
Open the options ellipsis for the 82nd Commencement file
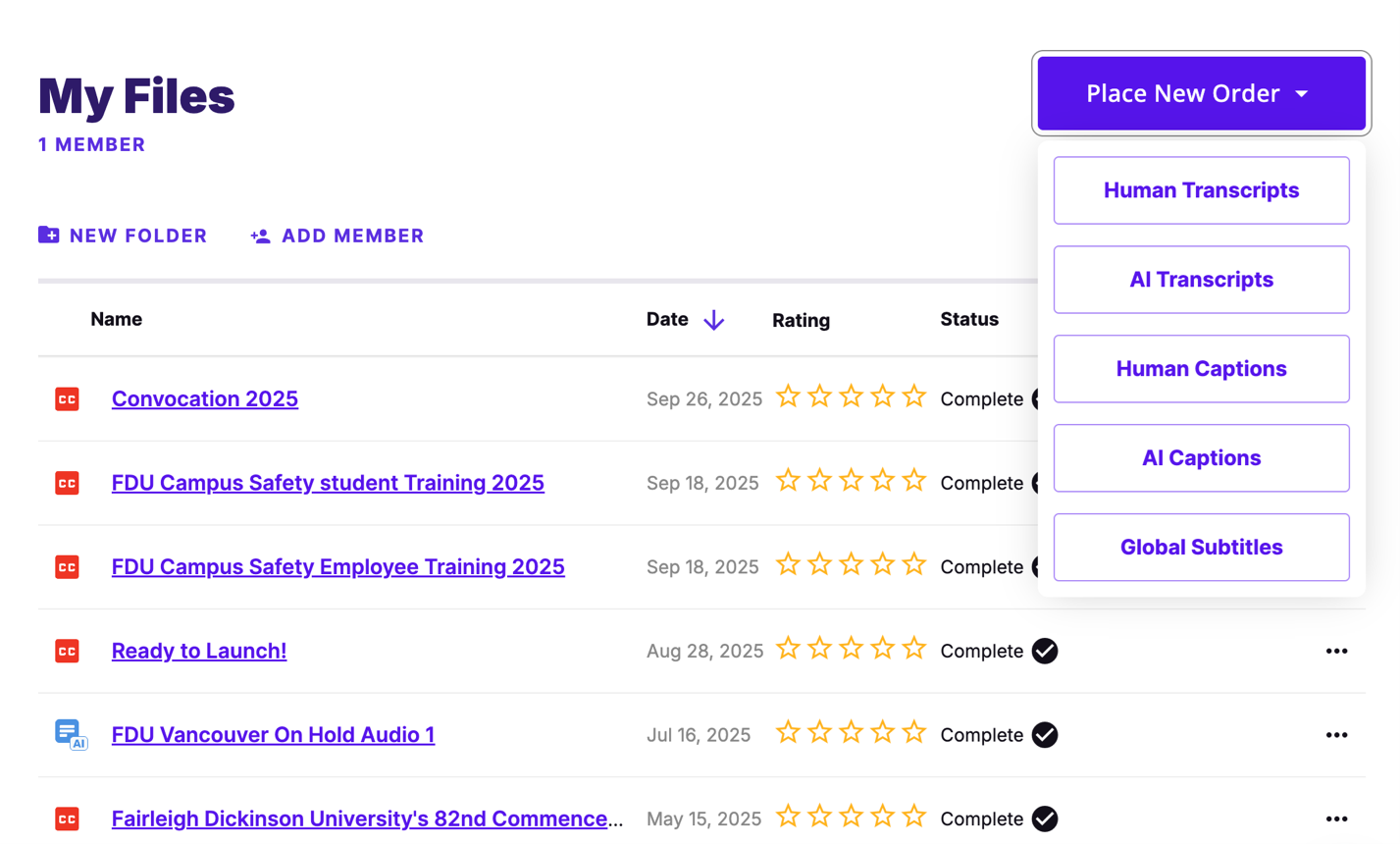click(x=1336, y=818)
